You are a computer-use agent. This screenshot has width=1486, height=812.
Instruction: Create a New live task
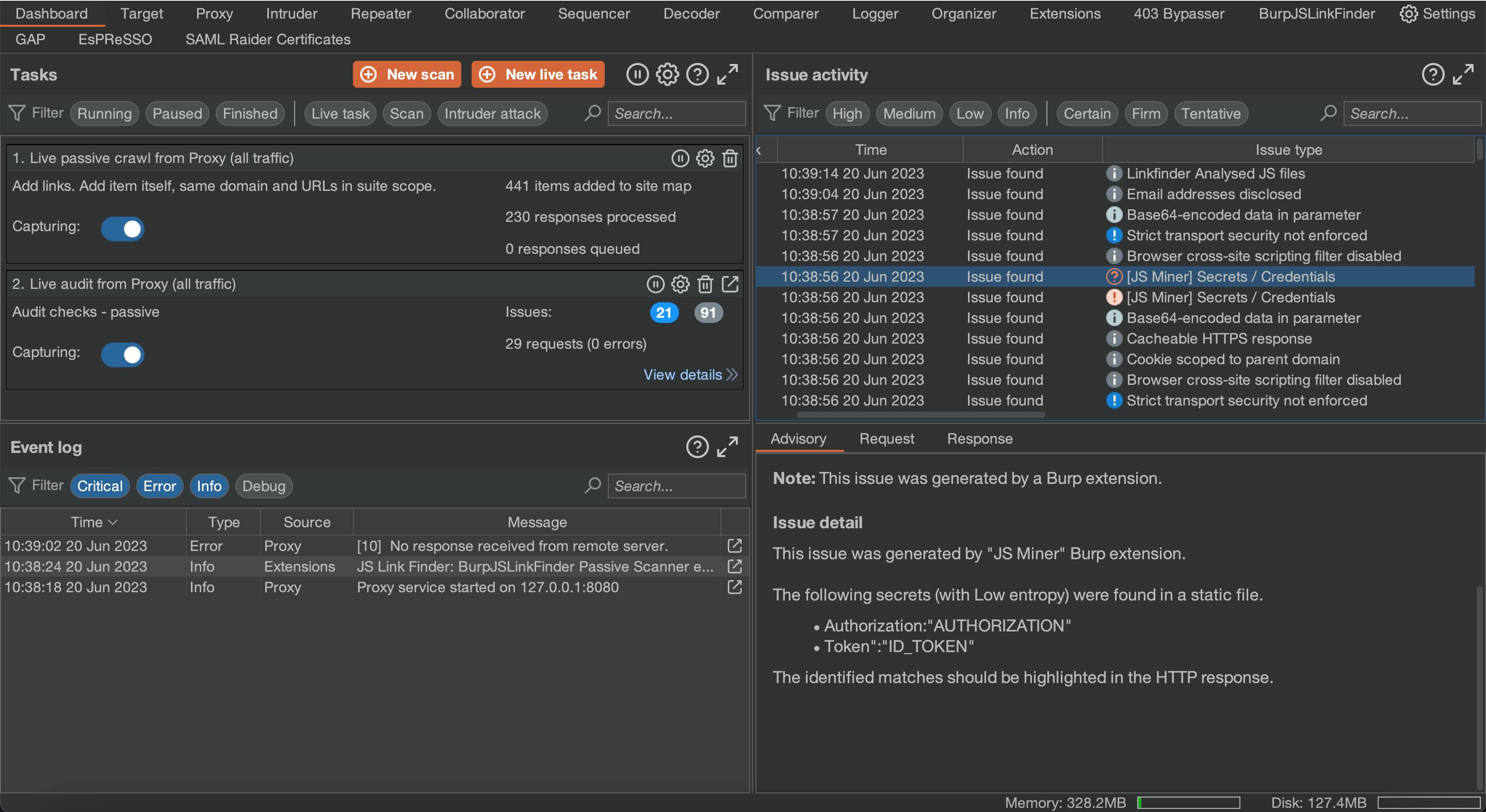tap(538, 74)
